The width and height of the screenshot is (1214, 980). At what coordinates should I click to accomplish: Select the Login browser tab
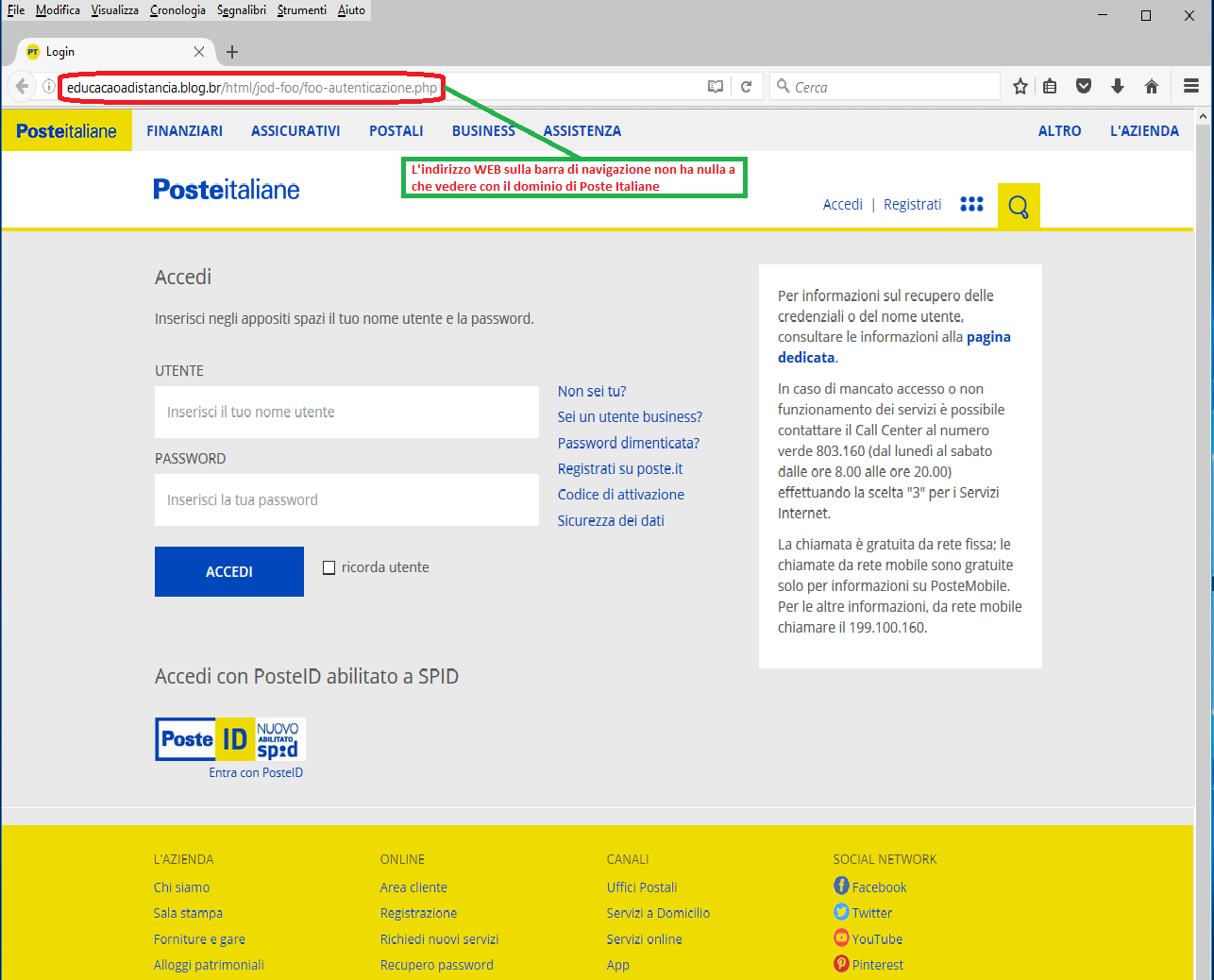tap(115, 52)
